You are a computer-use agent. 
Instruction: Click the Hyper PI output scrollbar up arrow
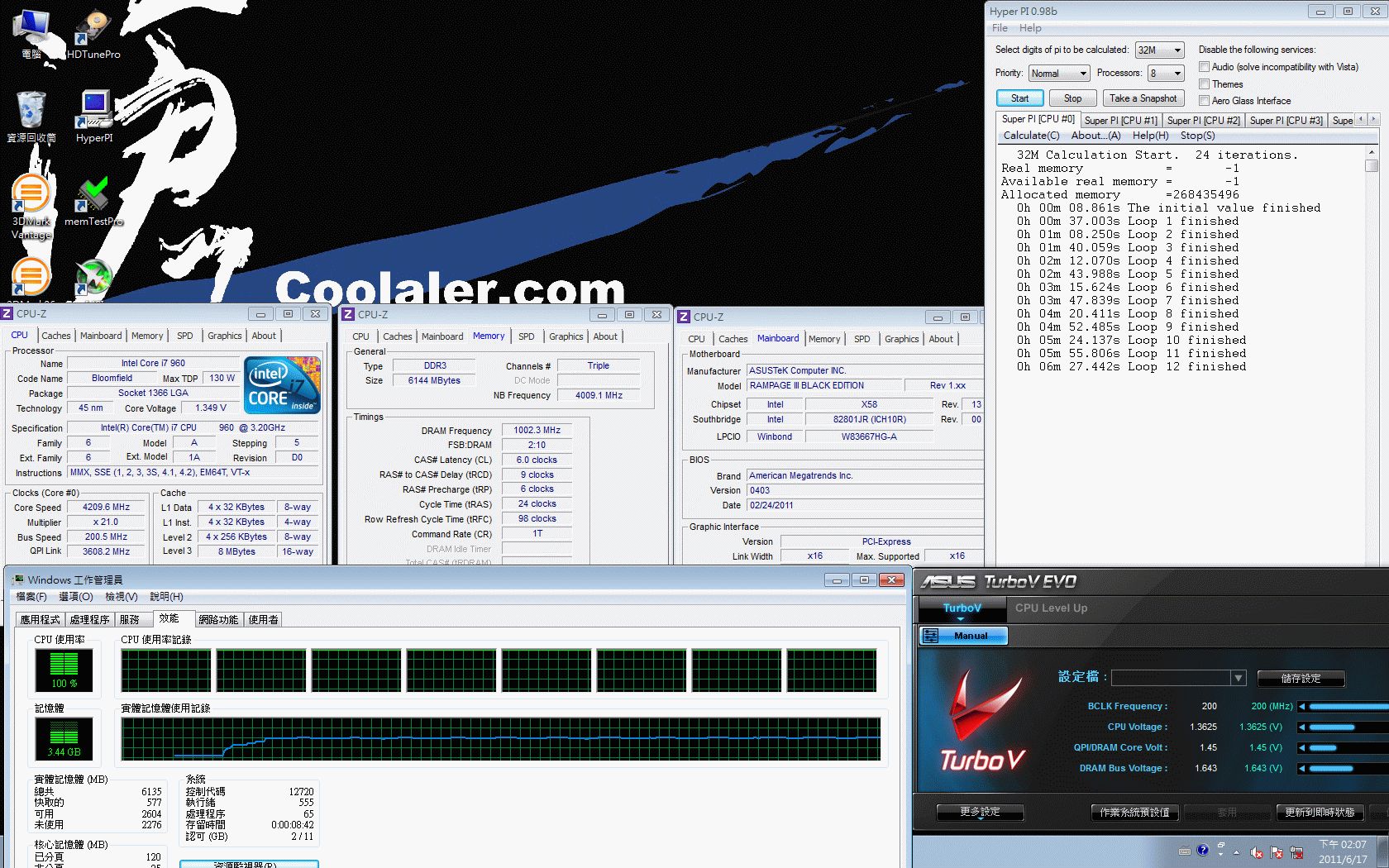click(x=1372, y=153)
